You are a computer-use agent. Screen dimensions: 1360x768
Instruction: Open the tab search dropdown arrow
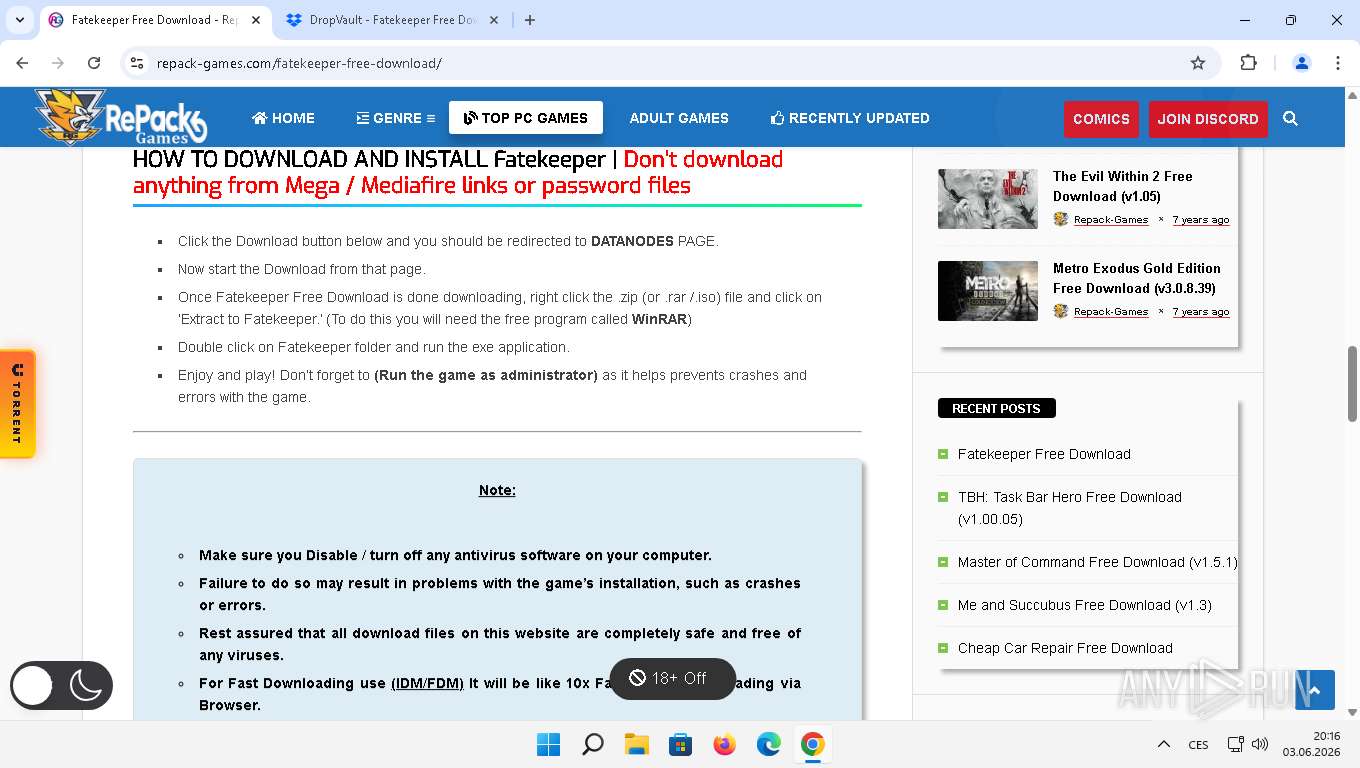pos(19,20)
